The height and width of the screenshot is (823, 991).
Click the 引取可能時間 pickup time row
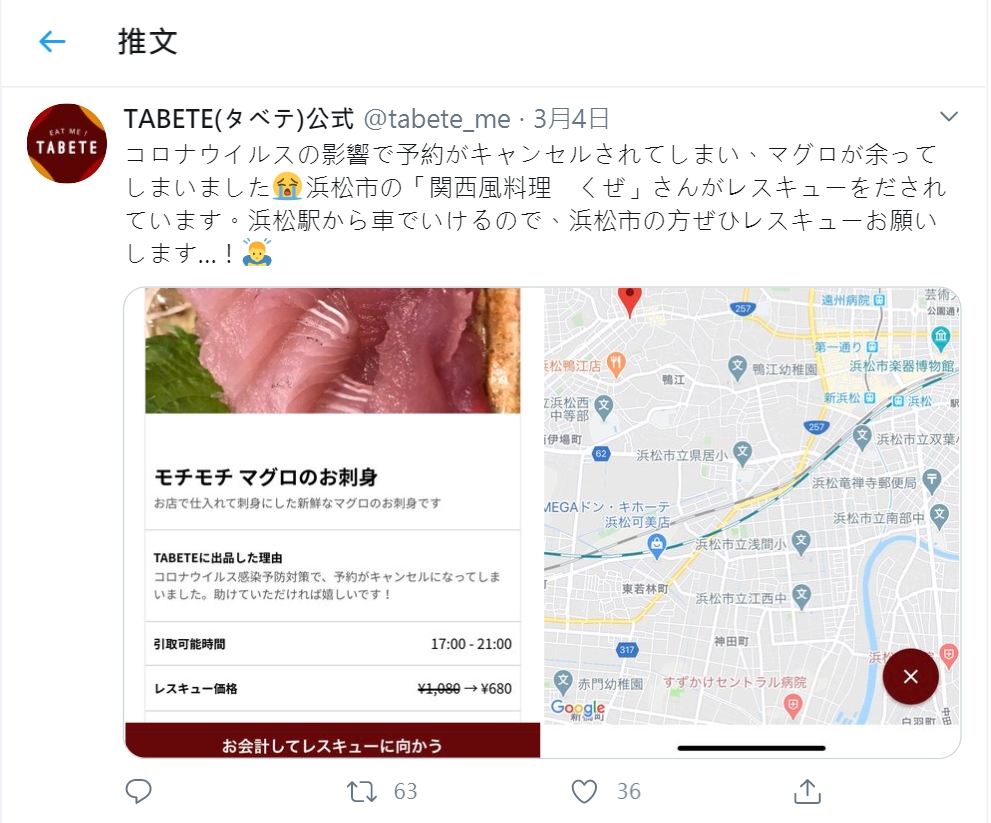[x=332, y=643]
